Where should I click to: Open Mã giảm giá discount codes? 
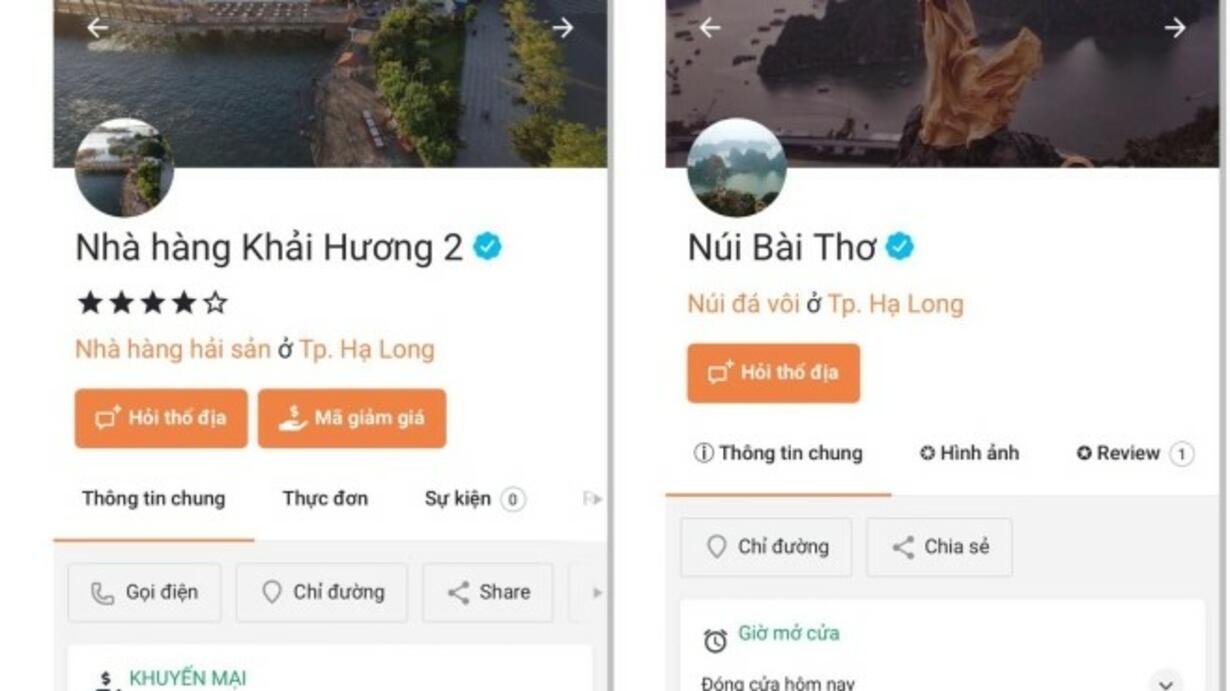coord(352,418)
